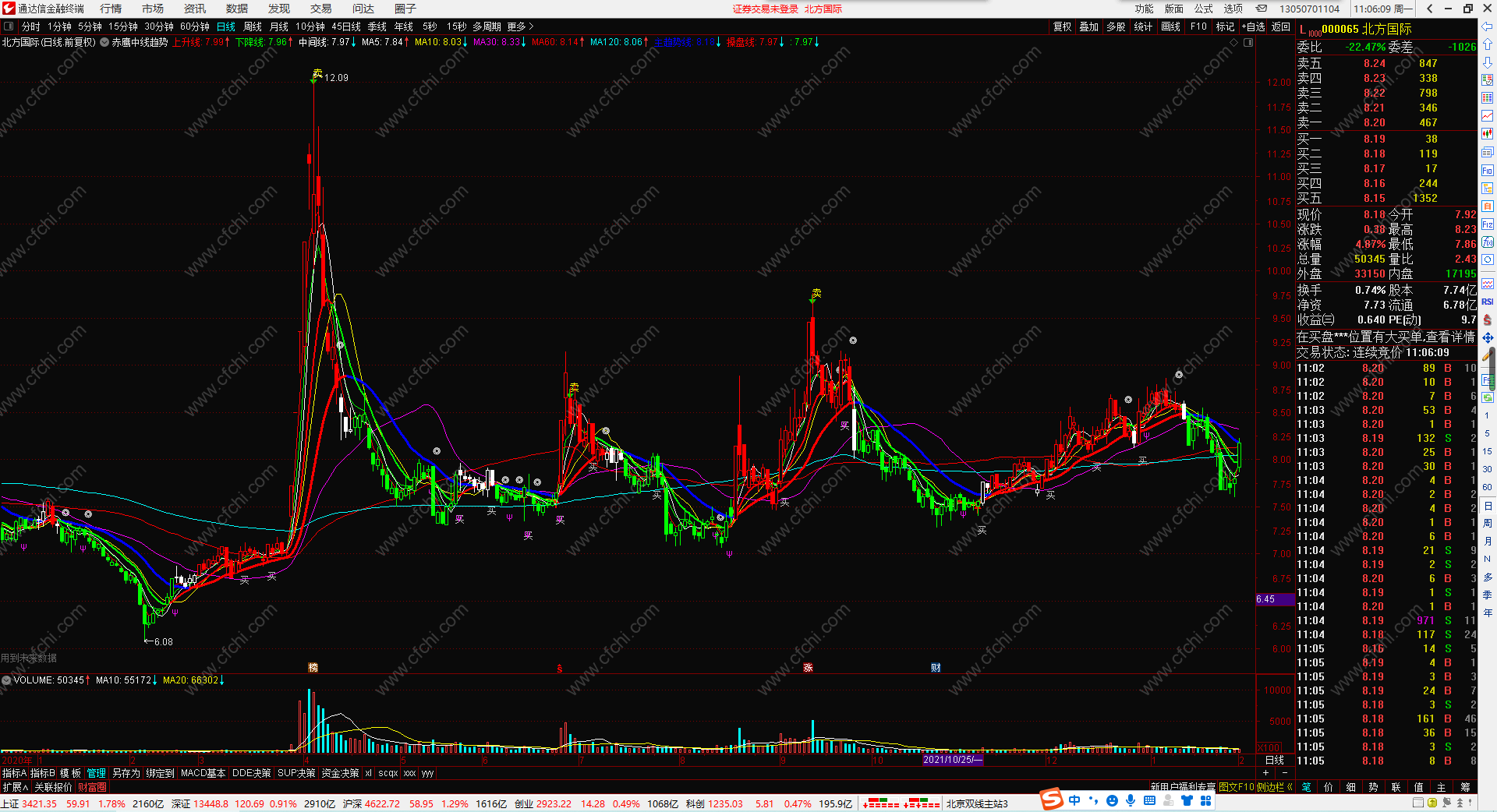Click the X100 volume scale label
This screenshot has width=1497, height=812.
[1269, 748]
